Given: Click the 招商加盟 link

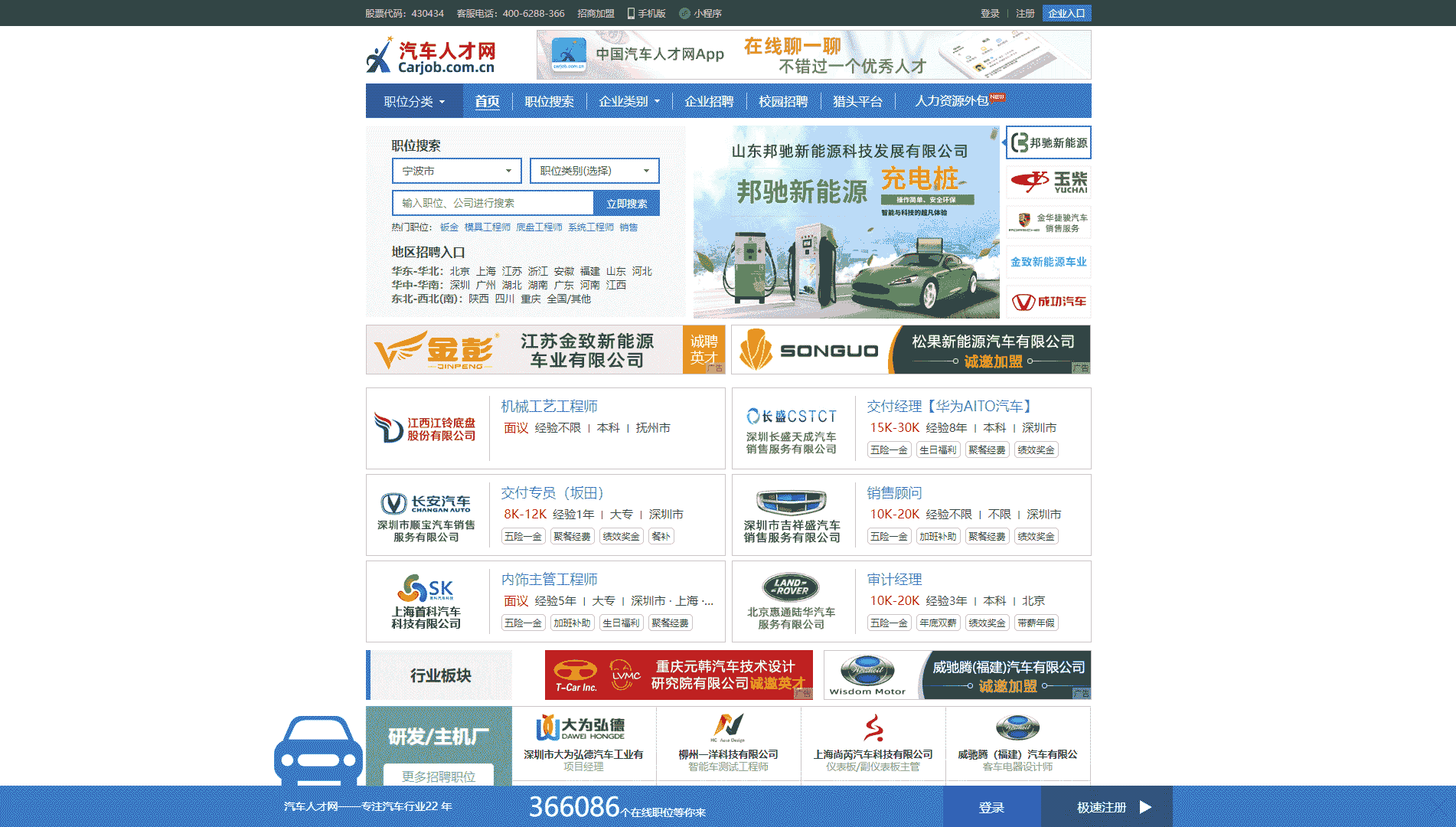Looking at the screenshot, I should 596,13.
